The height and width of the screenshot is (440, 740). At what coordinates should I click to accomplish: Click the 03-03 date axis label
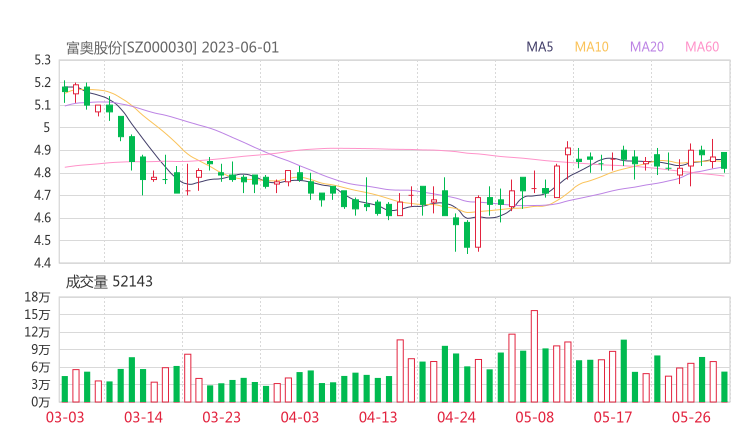click(x=65, y=417)
